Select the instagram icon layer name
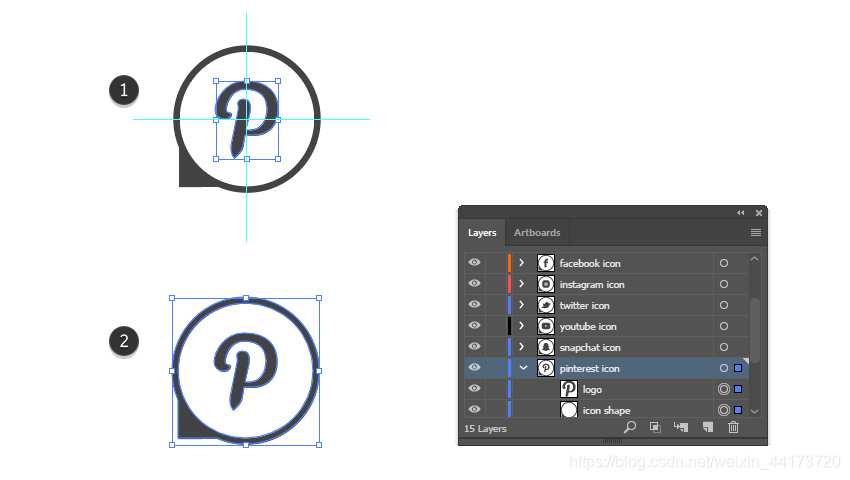The width and height of the screenshot is (850, 480). pyautogui.click(x=592, y=285)
